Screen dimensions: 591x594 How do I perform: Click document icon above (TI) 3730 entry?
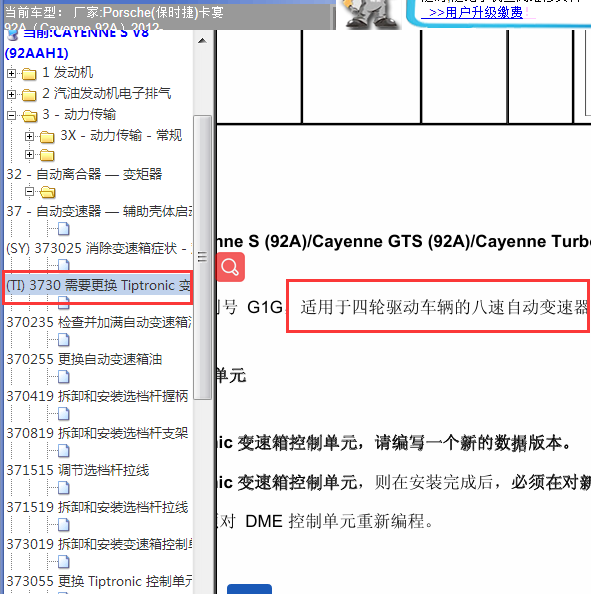click(x=64, y=264)
